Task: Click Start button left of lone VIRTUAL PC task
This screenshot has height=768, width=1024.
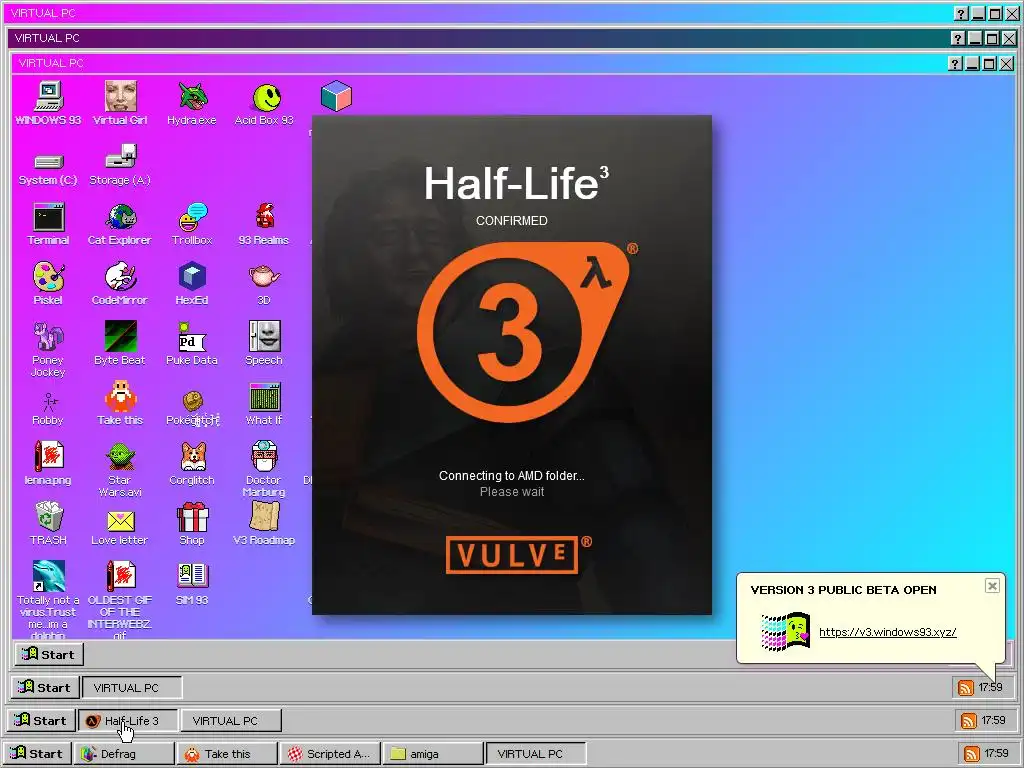Action: 45,687
